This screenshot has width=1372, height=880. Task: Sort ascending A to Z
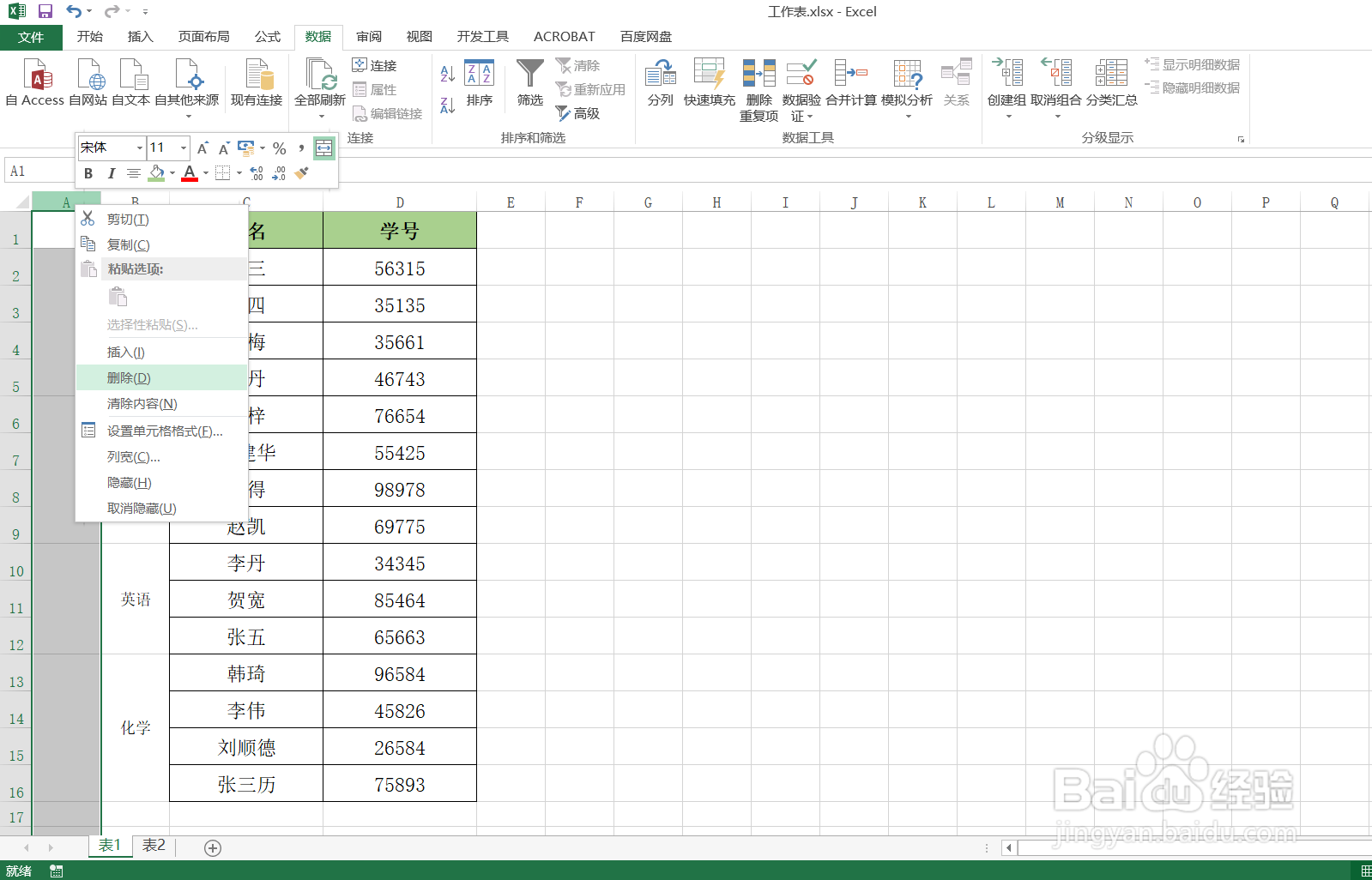click(447, 74)
